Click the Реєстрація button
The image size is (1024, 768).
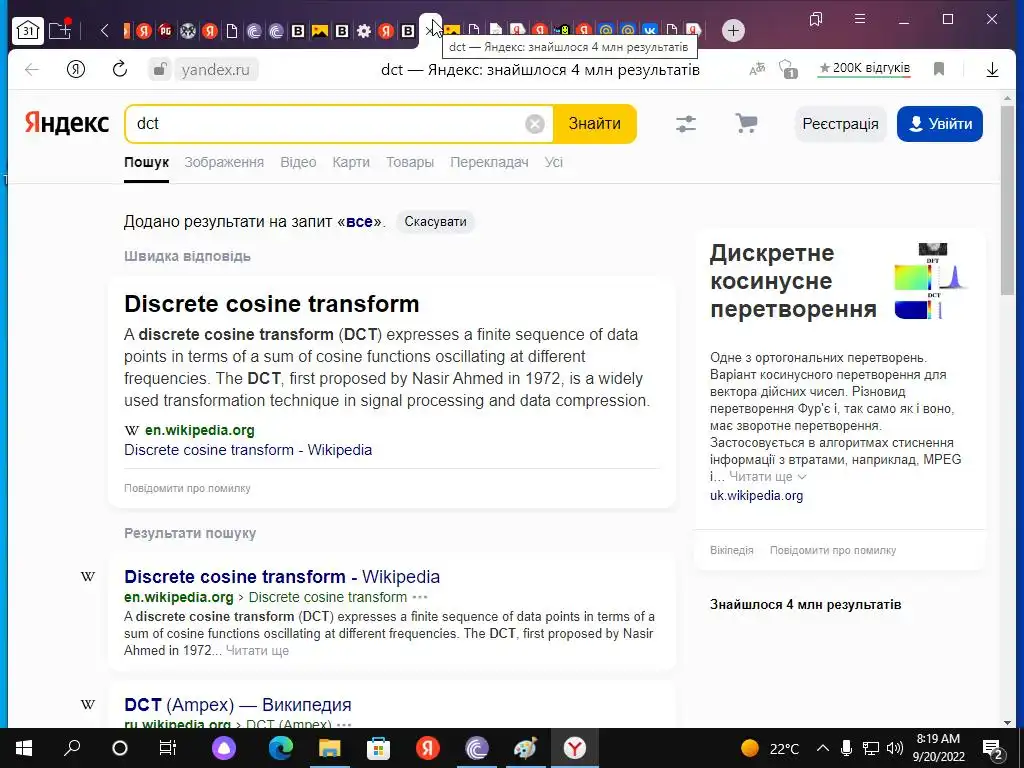840,124
